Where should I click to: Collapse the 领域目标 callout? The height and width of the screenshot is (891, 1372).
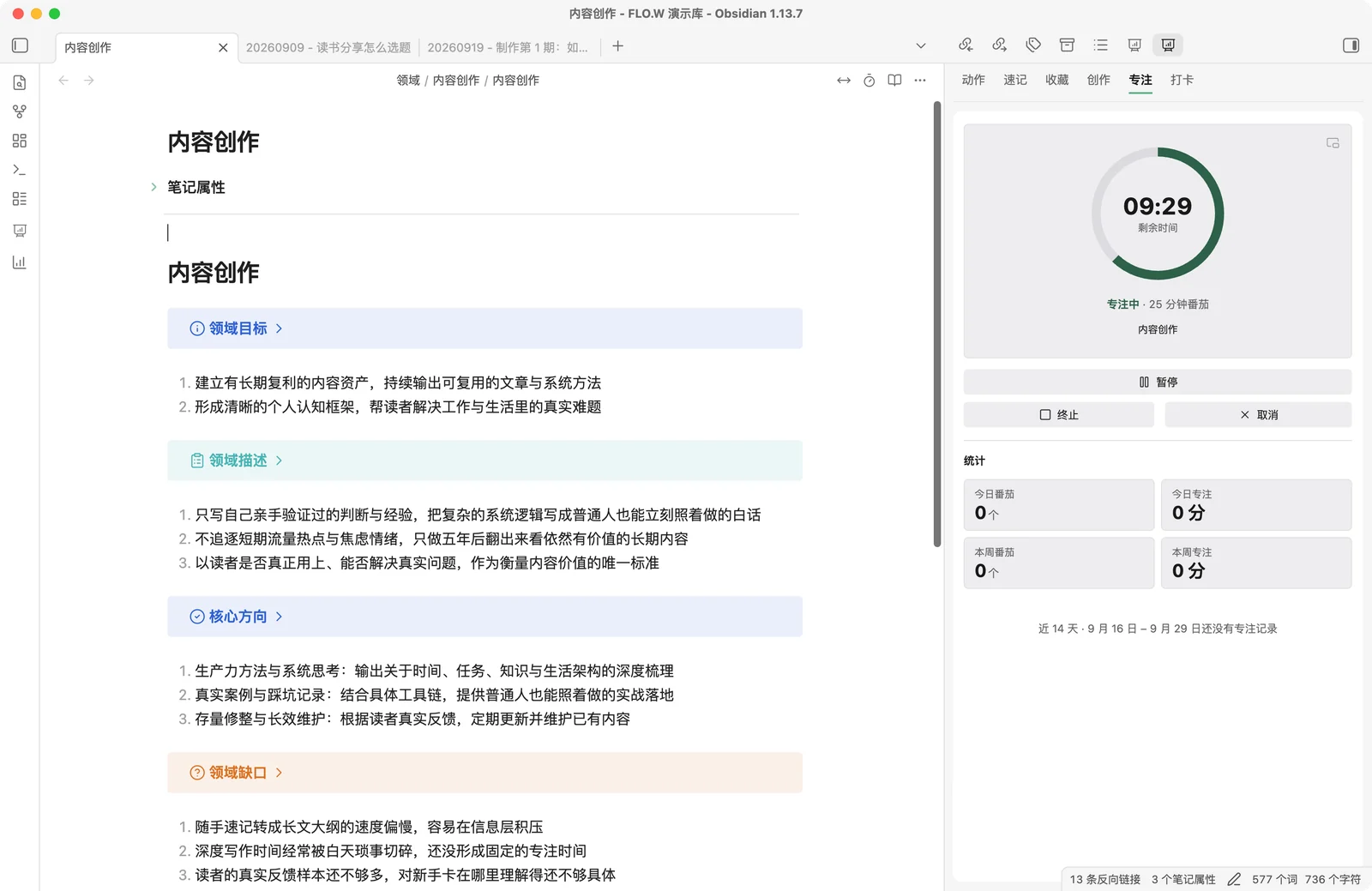tap(279, 328)
